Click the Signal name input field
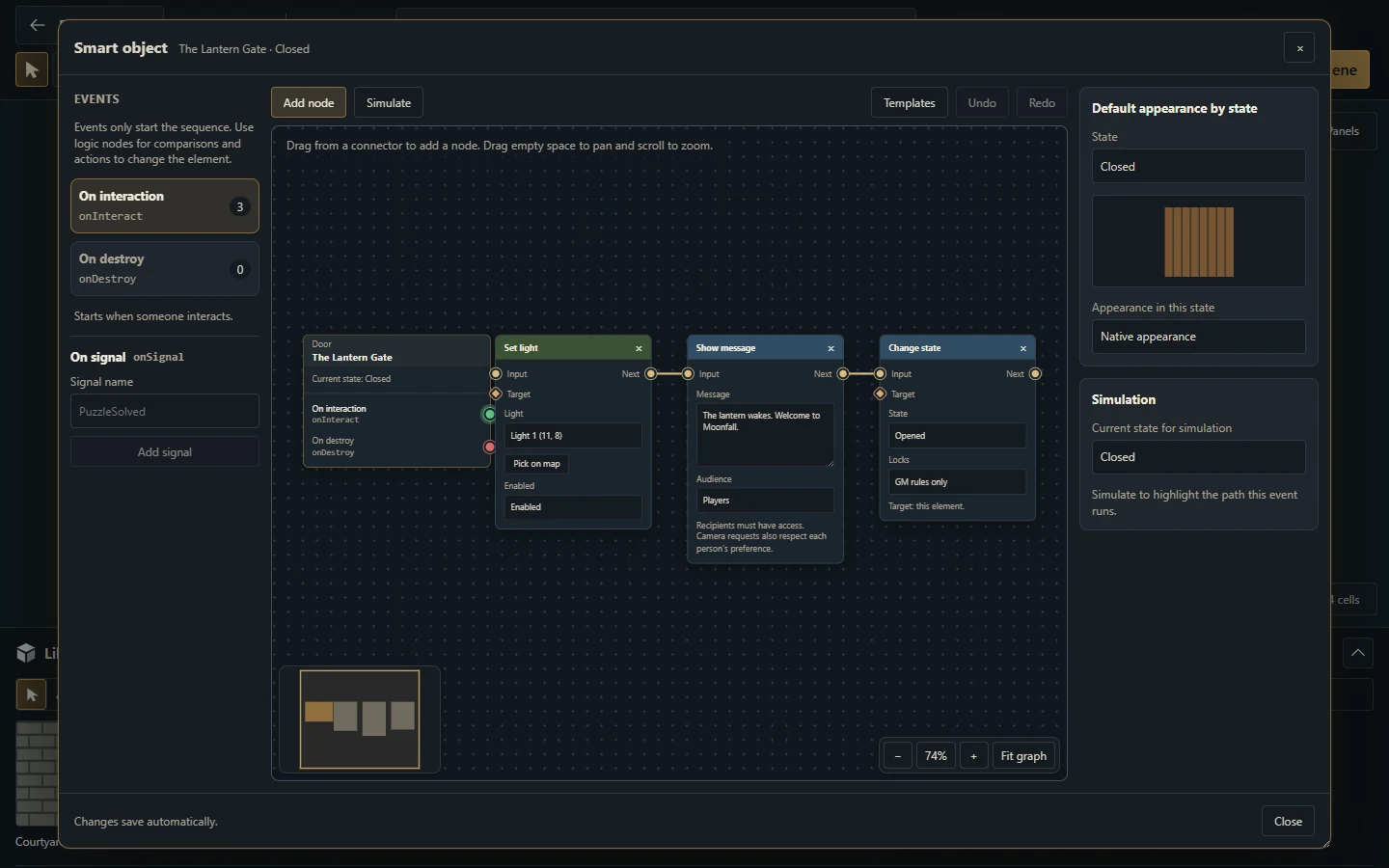Screen dimensions: 1389x868 [x=165, y=411]
